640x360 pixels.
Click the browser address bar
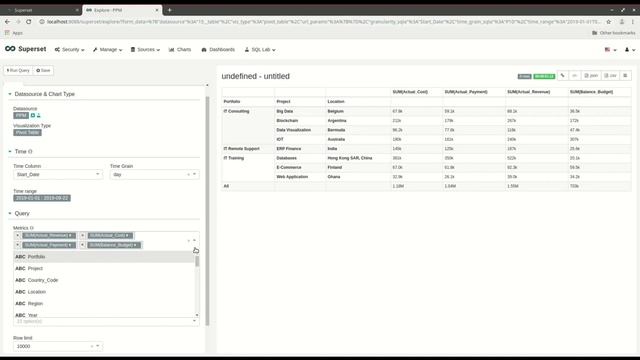[322, 22]
